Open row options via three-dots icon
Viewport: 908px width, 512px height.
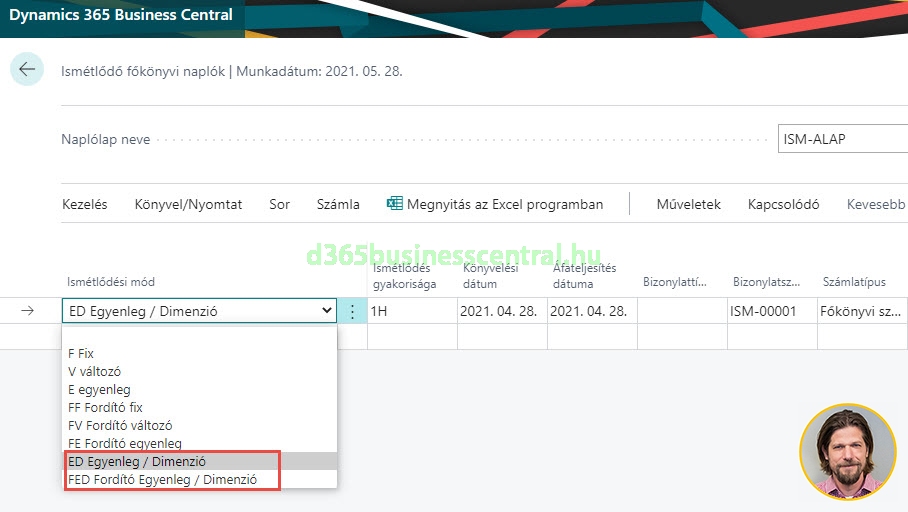(x=352, y=311)
